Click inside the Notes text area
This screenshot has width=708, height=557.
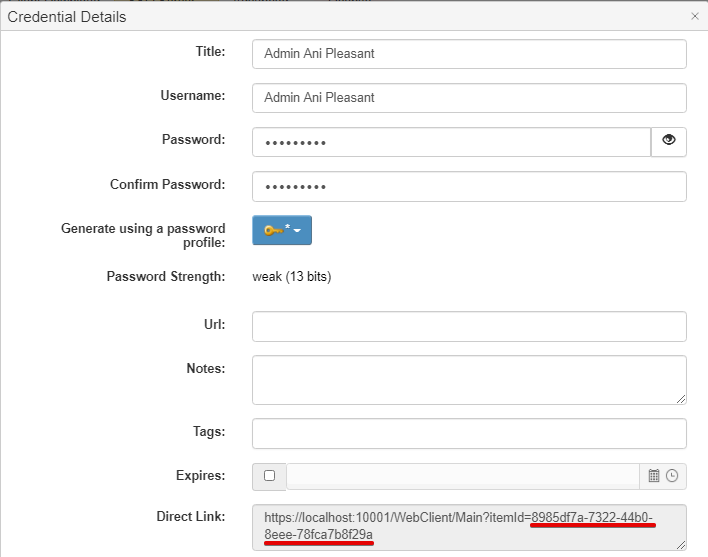468,380
